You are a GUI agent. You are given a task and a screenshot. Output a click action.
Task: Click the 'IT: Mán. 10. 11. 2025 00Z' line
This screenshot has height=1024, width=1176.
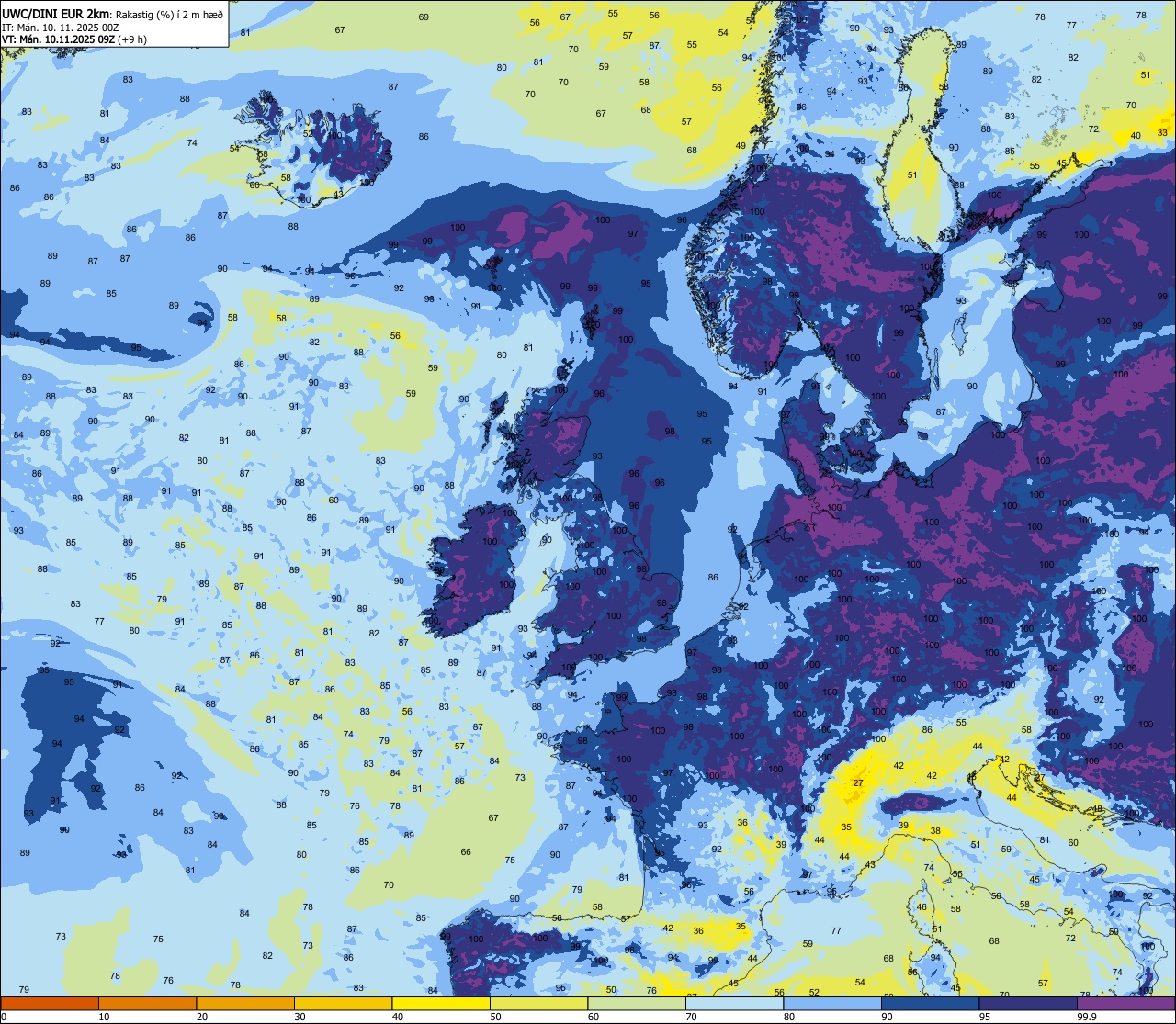coord(59,28)
